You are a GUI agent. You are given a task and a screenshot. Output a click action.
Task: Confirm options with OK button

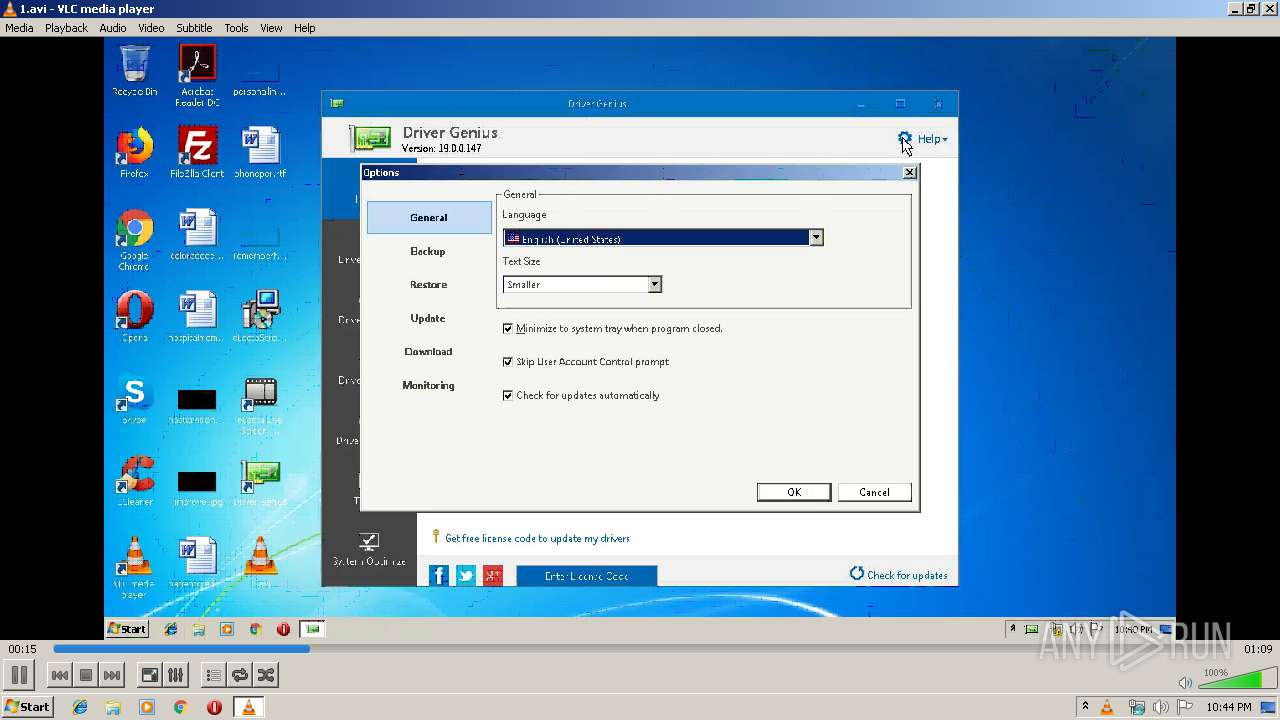click(794, 492)
